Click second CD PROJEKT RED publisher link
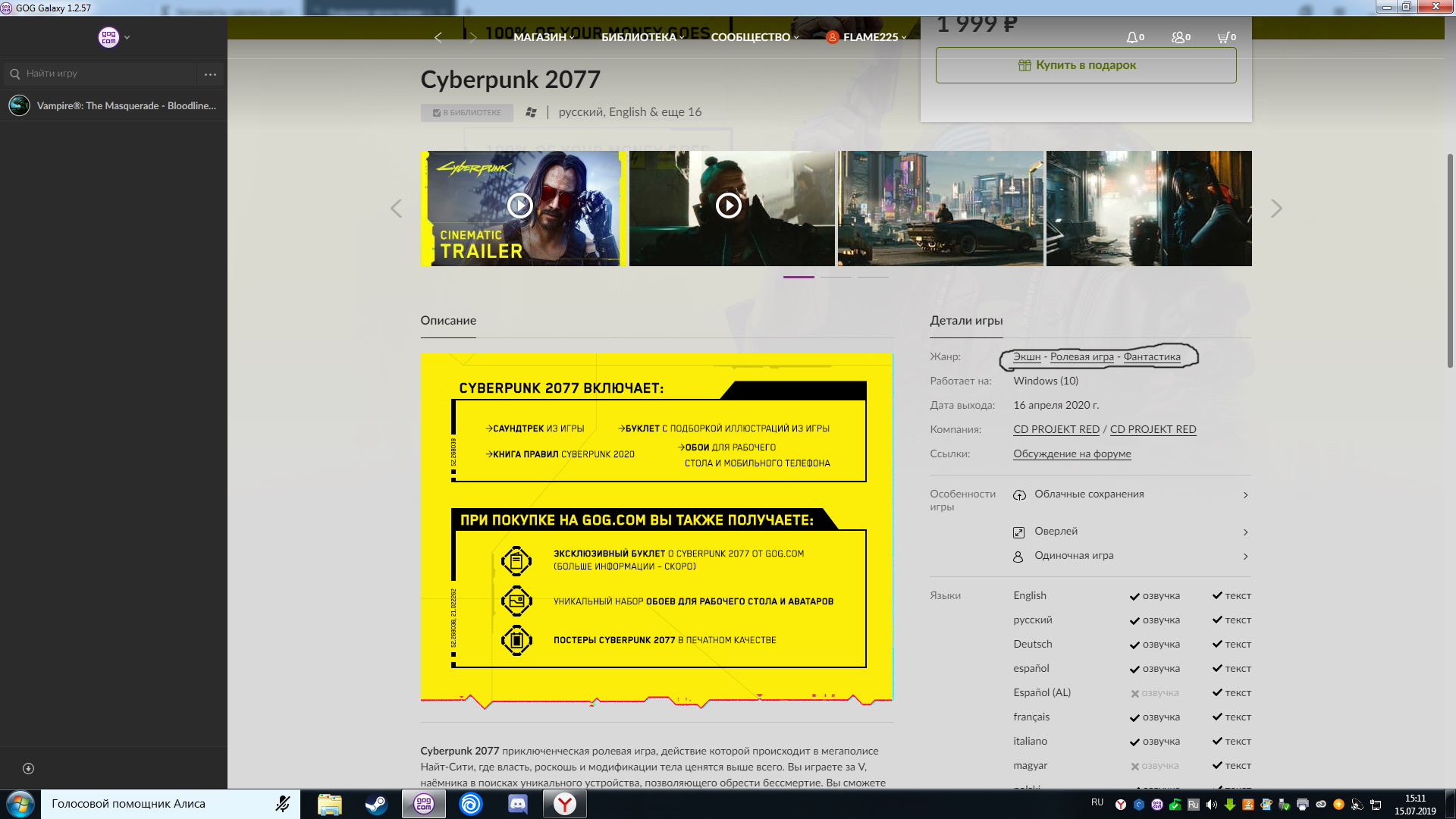 (1153, 429)
